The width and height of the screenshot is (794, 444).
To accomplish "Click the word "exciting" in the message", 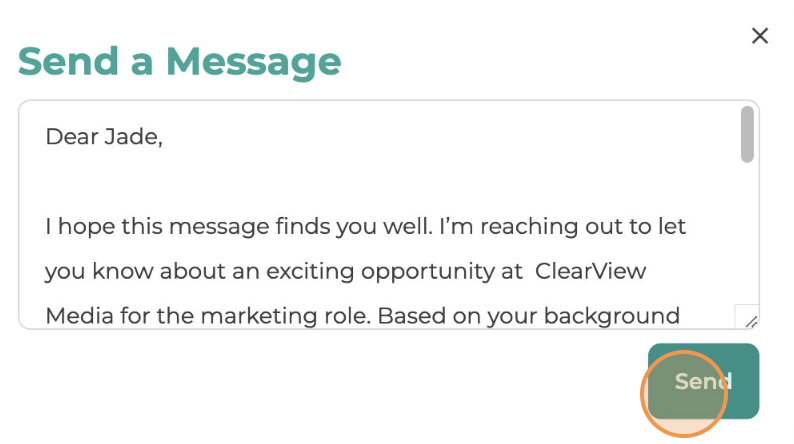I will point(310,272).
